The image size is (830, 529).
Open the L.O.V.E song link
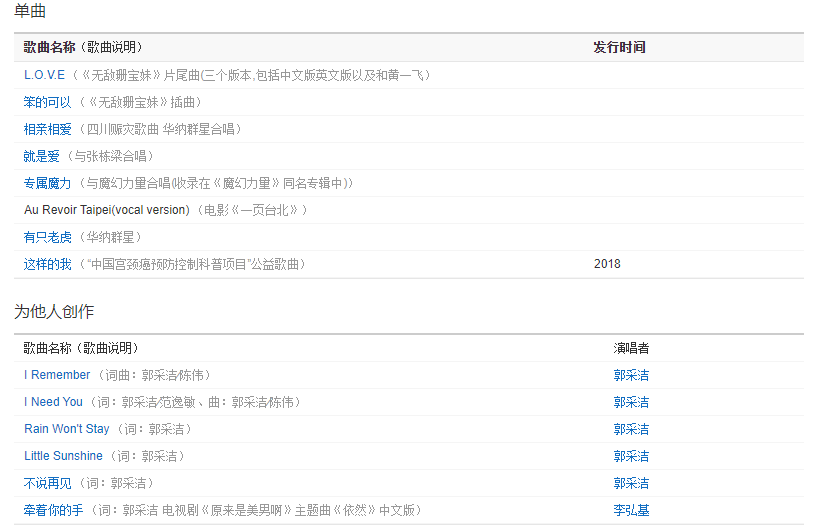point(44,75)
